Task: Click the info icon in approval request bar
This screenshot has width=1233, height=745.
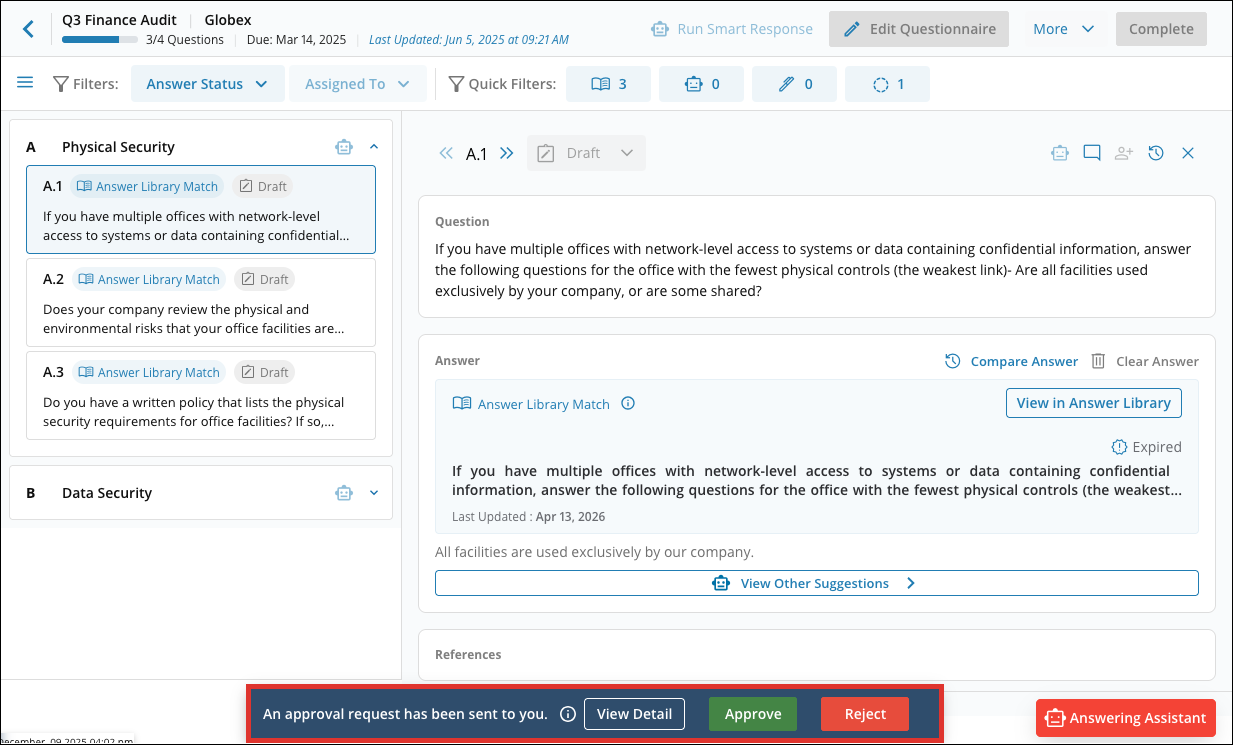Action: pos(567,714)
